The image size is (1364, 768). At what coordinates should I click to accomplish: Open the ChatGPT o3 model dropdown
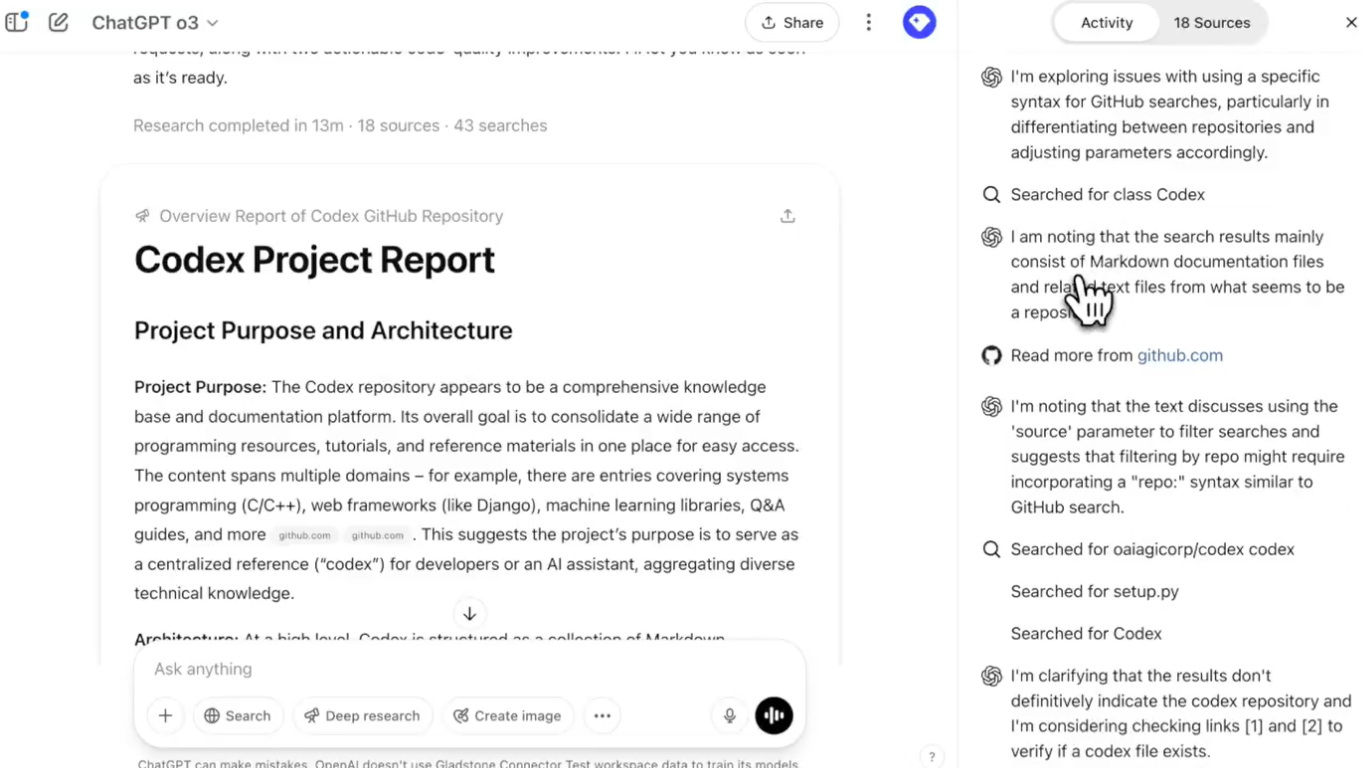pyautogui.click(x=155, y=22)
